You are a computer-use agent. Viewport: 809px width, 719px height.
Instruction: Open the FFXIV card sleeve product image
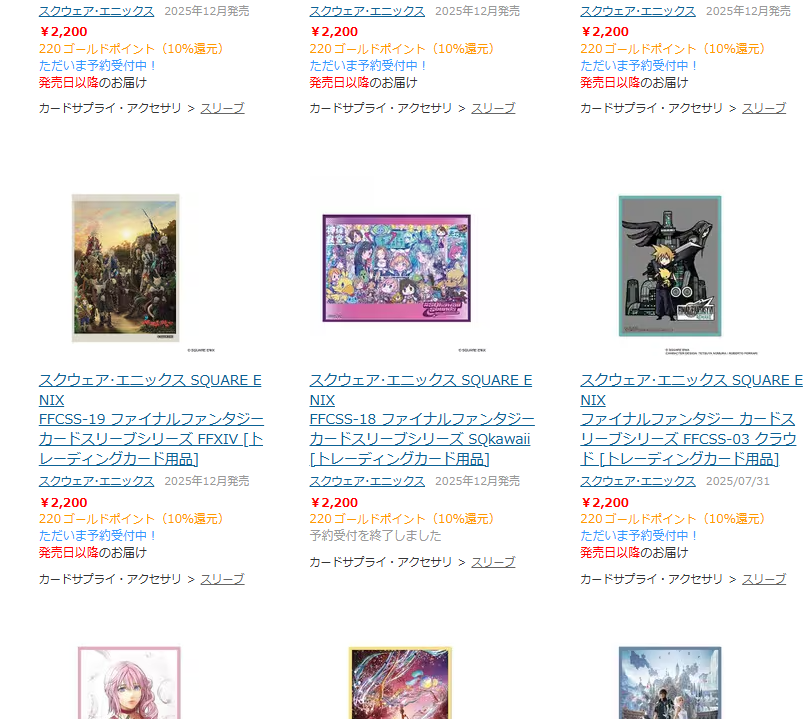[x=125, y=268]
